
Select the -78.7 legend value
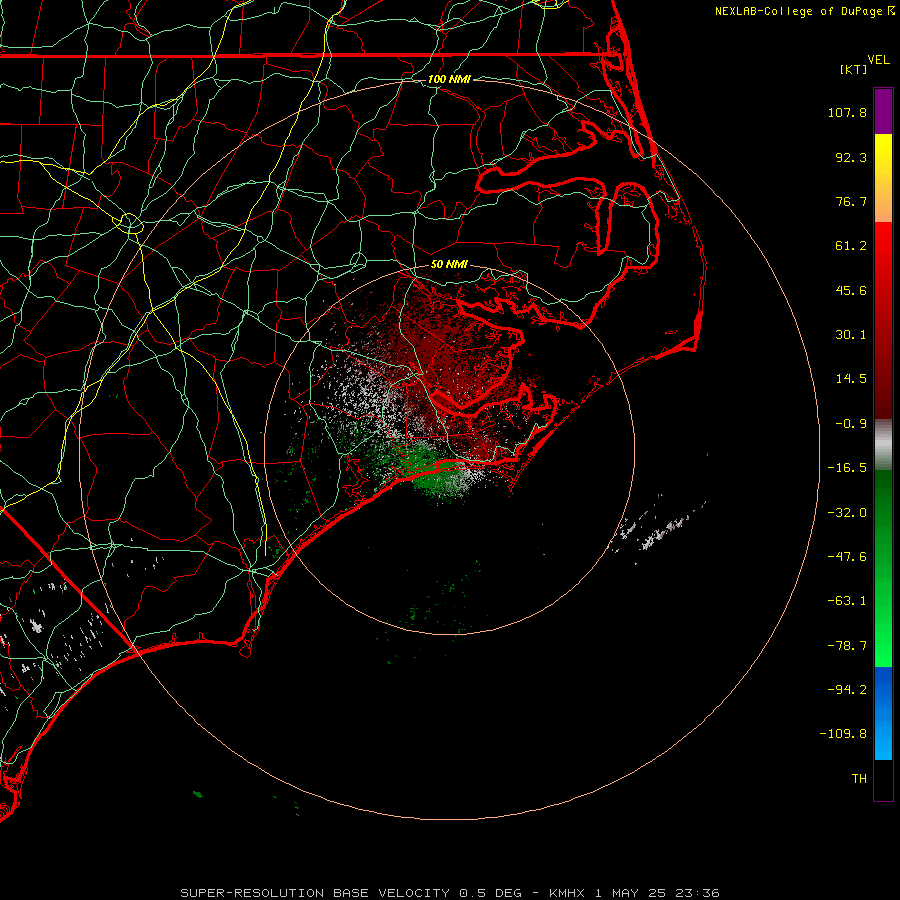point(847,646)
